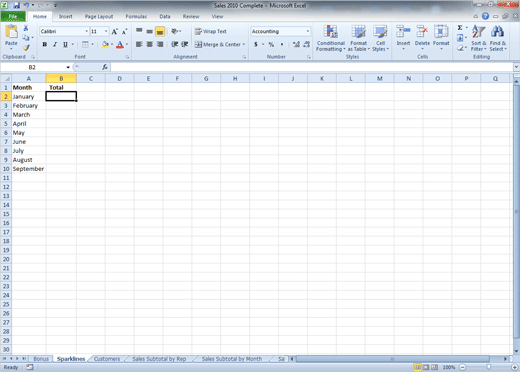This screenshot has width=520, height=372.
Task: Apply the Accounting dollar format
Action: (x=256, y=44)
